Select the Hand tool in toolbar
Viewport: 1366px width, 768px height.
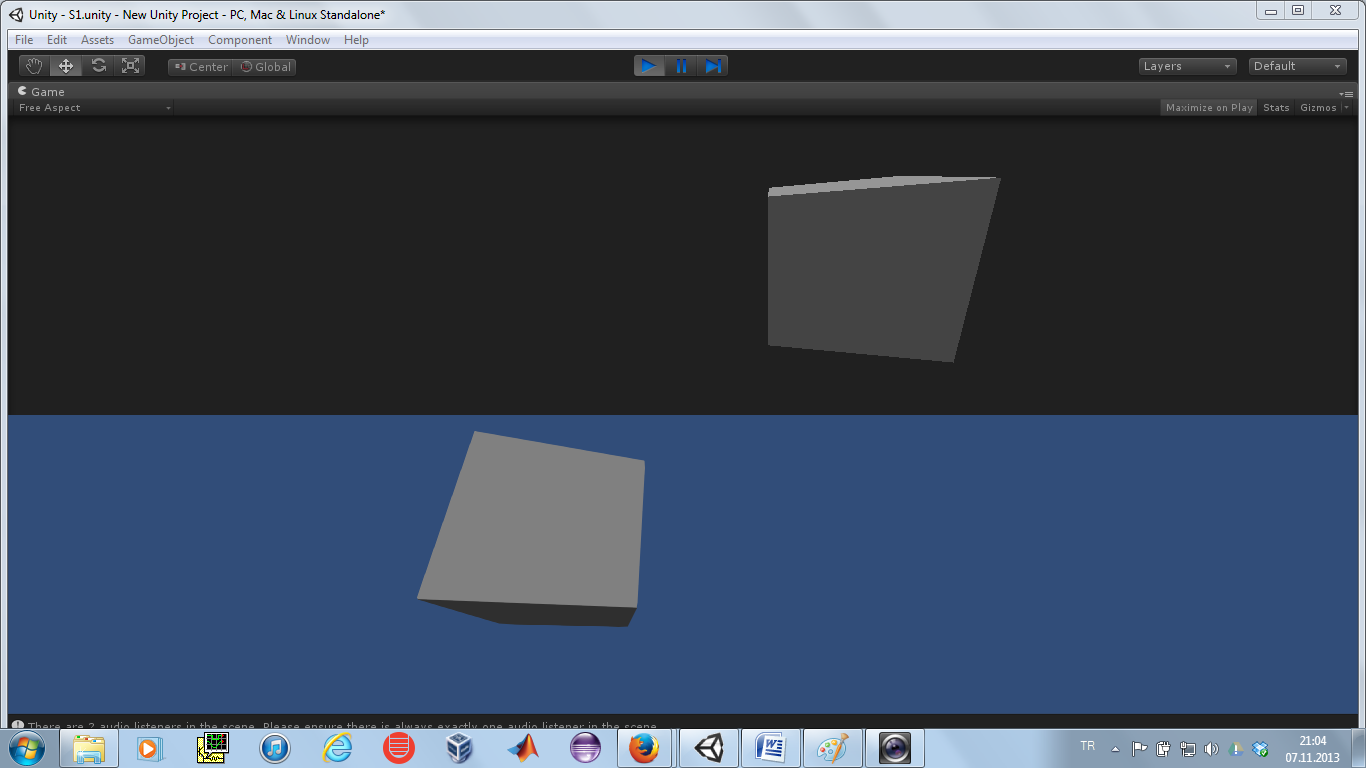35,66
